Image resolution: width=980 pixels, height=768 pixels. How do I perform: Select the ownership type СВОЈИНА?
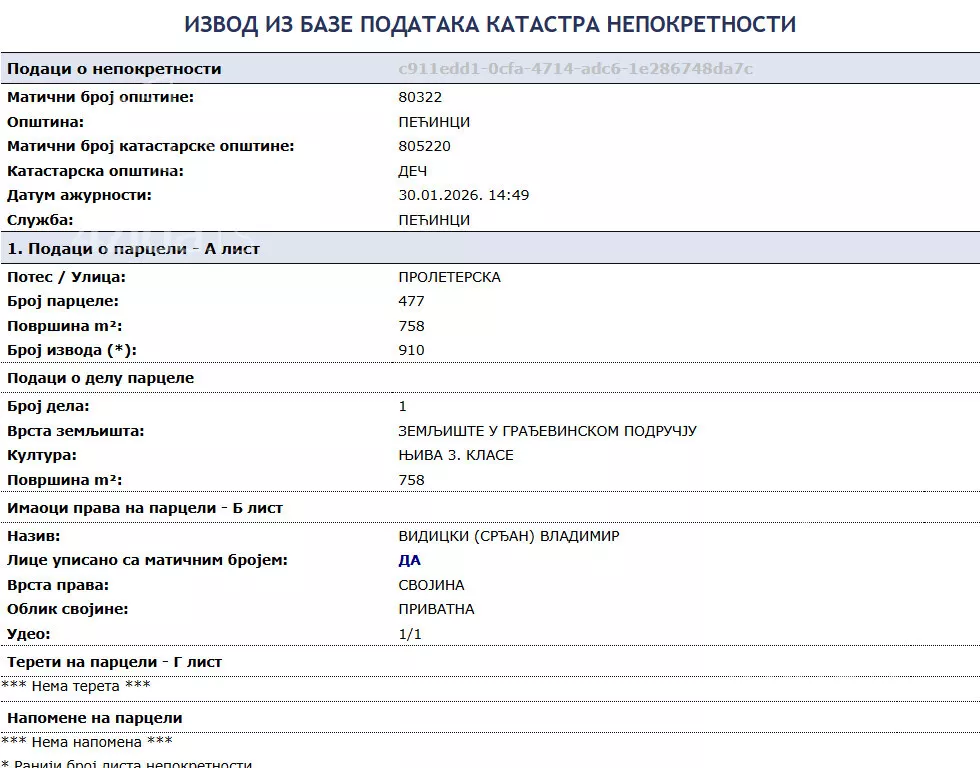click(427, 584)
